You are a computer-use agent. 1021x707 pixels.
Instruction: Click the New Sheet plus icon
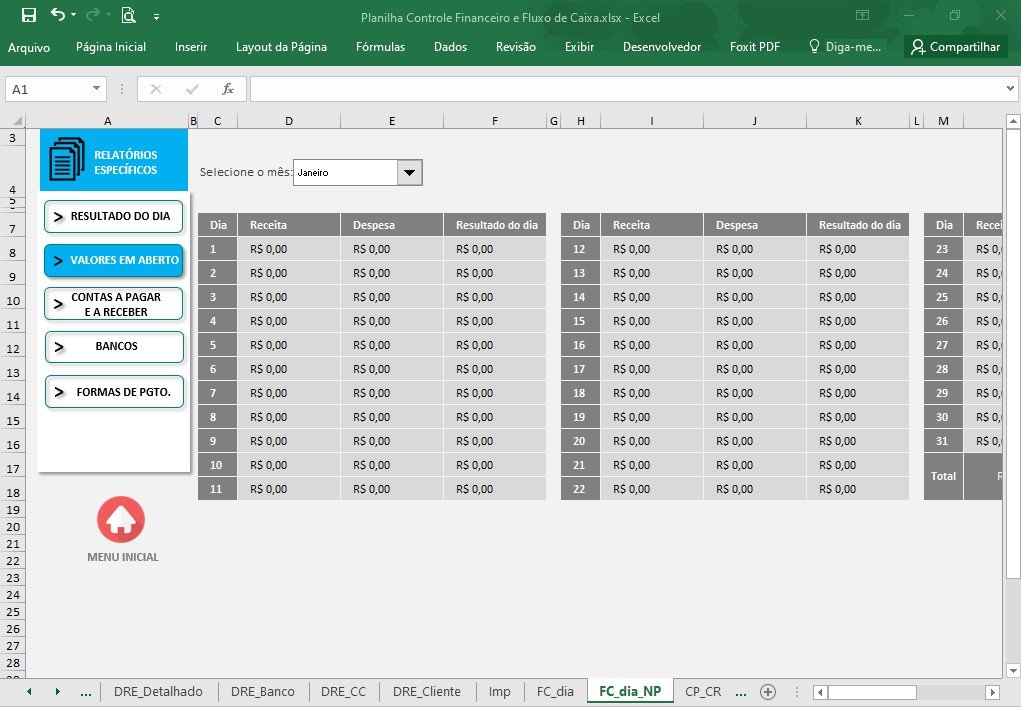(x=768, y=691)
